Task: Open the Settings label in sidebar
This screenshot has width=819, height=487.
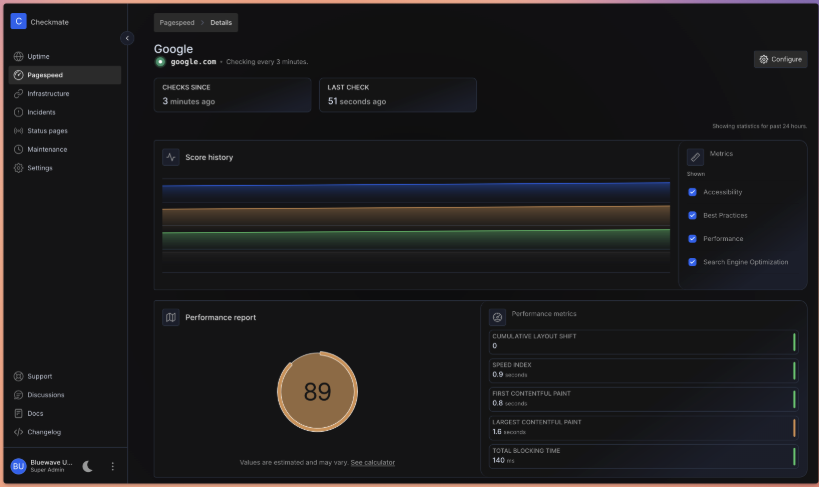Action: pos(40,168)
